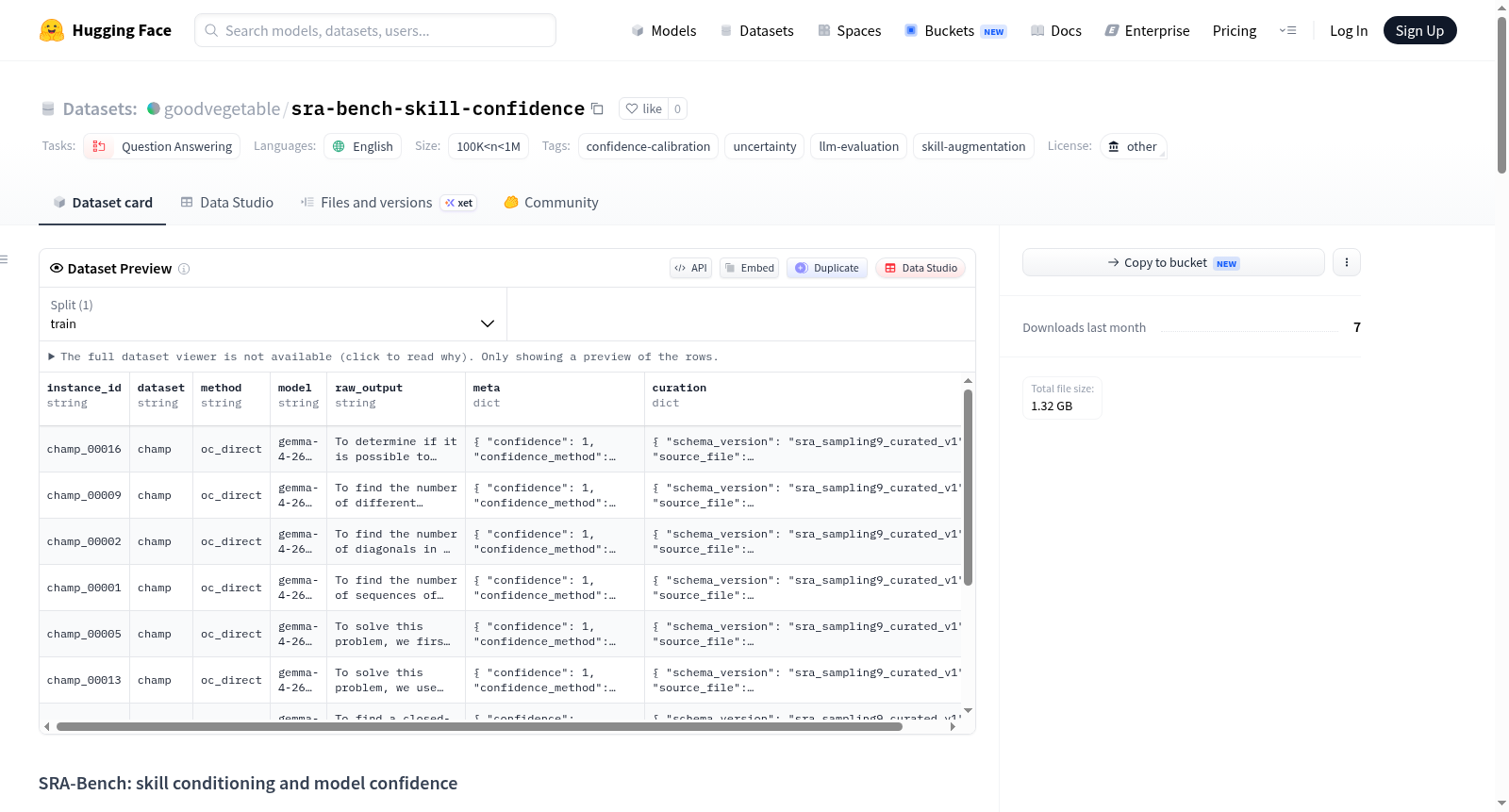Select the skill-augmentation tag

click(973, 146)
